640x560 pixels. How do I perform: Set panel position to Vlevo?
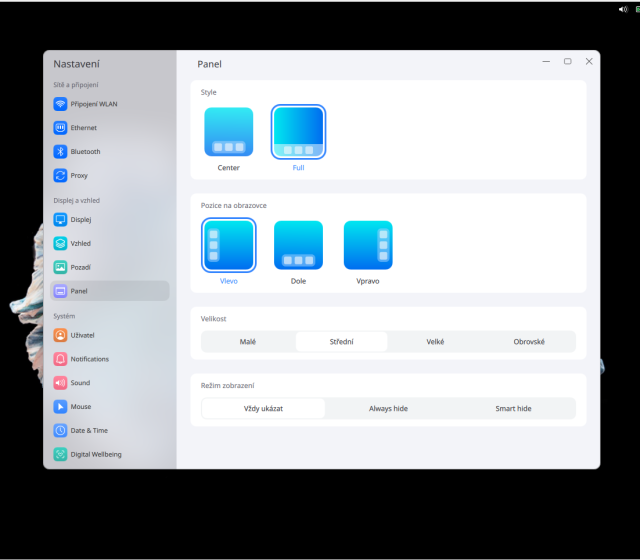coord(228,245)
